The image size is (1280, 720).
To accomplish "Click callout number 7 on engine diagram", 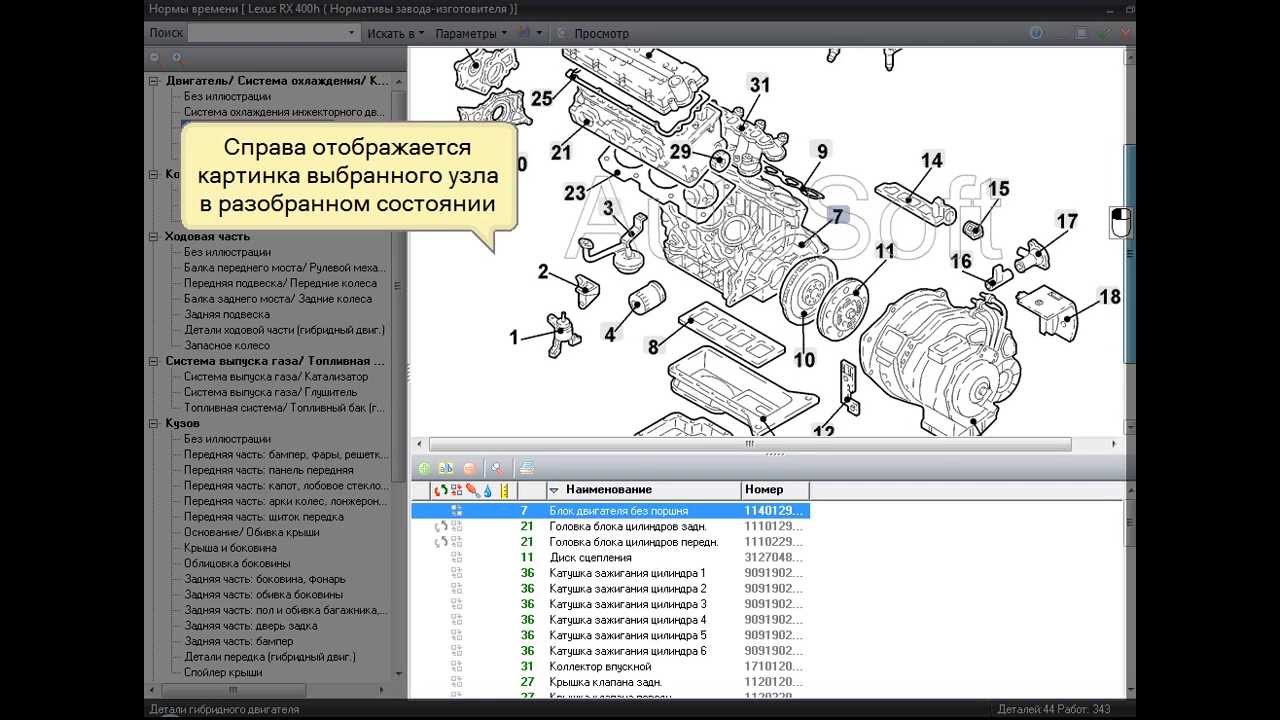I will pyautogui.click(x=837, y=216).
